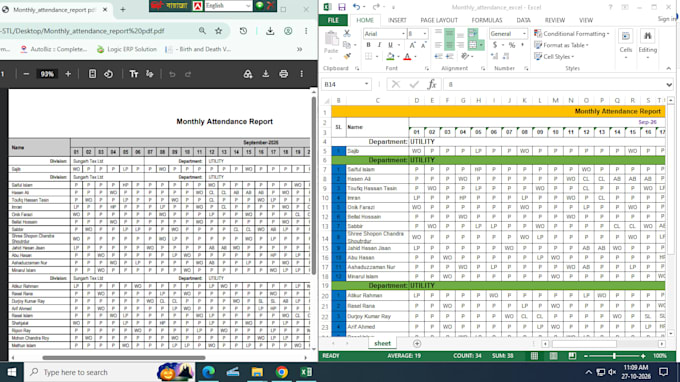
Task: Toggle underline in Excel ribbon
Action: 390,45
